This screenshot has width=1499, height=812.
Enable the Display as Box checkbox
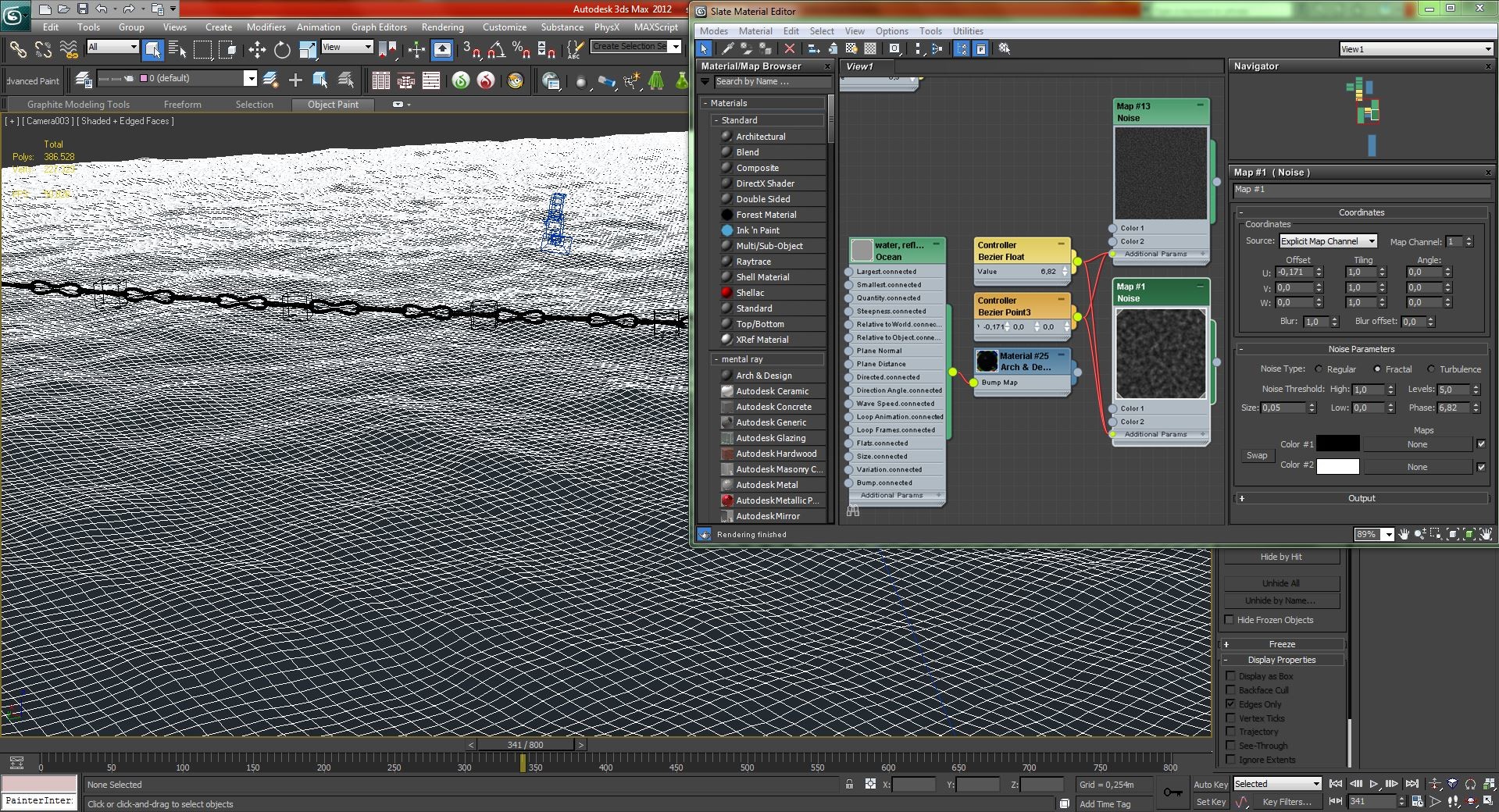(x=1230, y=676)
